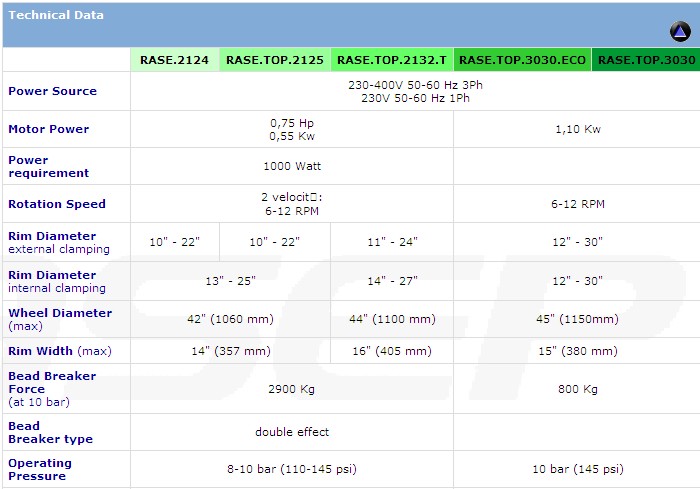This screenshot has height=489, width=700.
Task: Select the RASE.TOP.2125 column header
Action: pos(275,60)
